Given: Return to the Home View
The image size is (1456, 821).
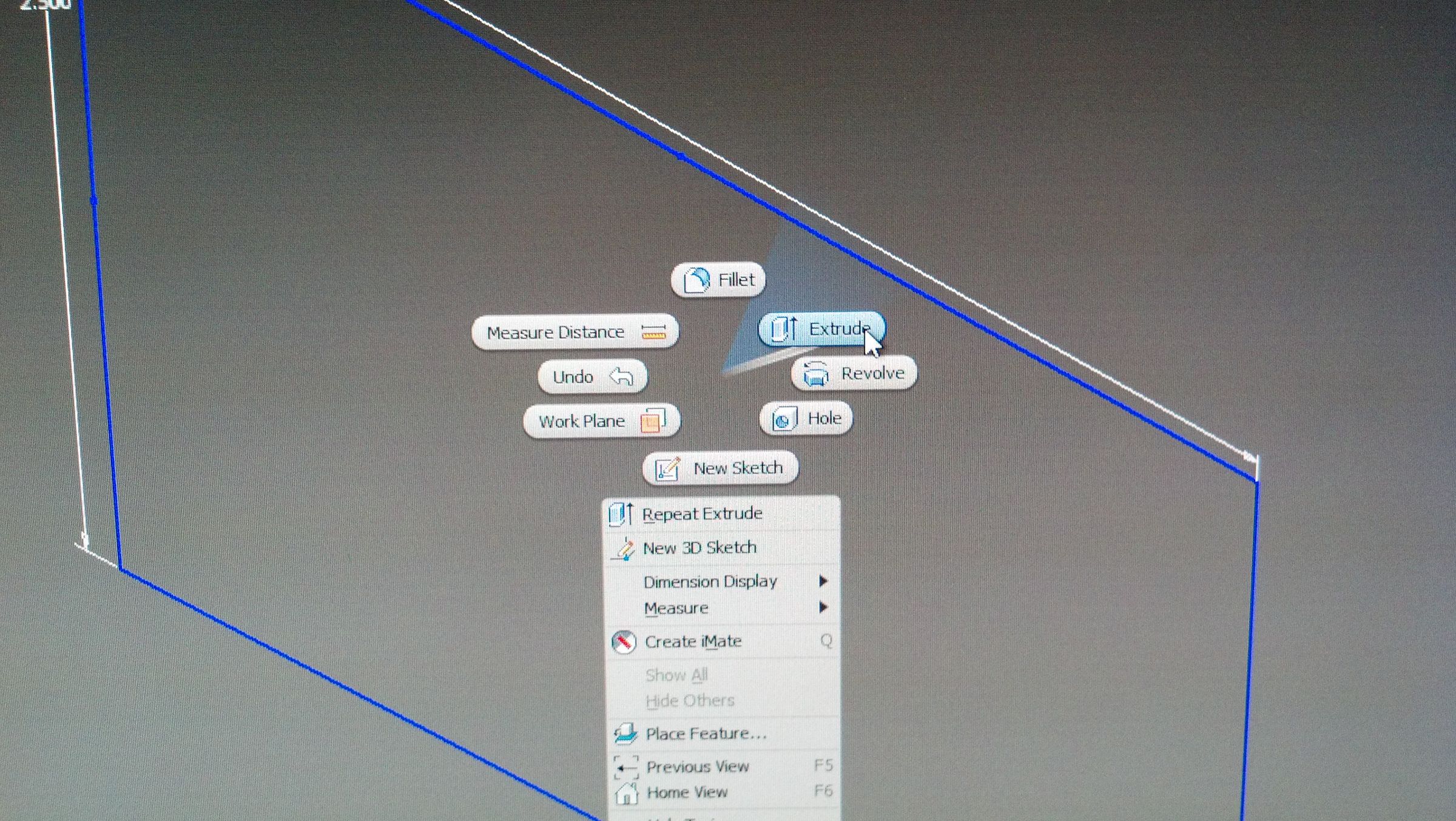Looking at the screenshot, I should click(x=689, y=792).
